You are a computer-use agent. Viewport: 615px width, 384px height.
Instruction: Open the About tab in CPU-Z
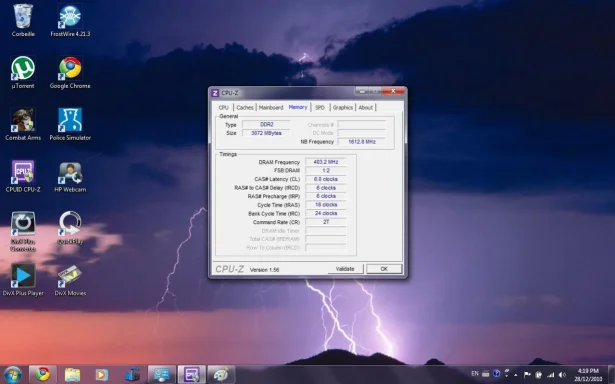(x=366, y=107)
